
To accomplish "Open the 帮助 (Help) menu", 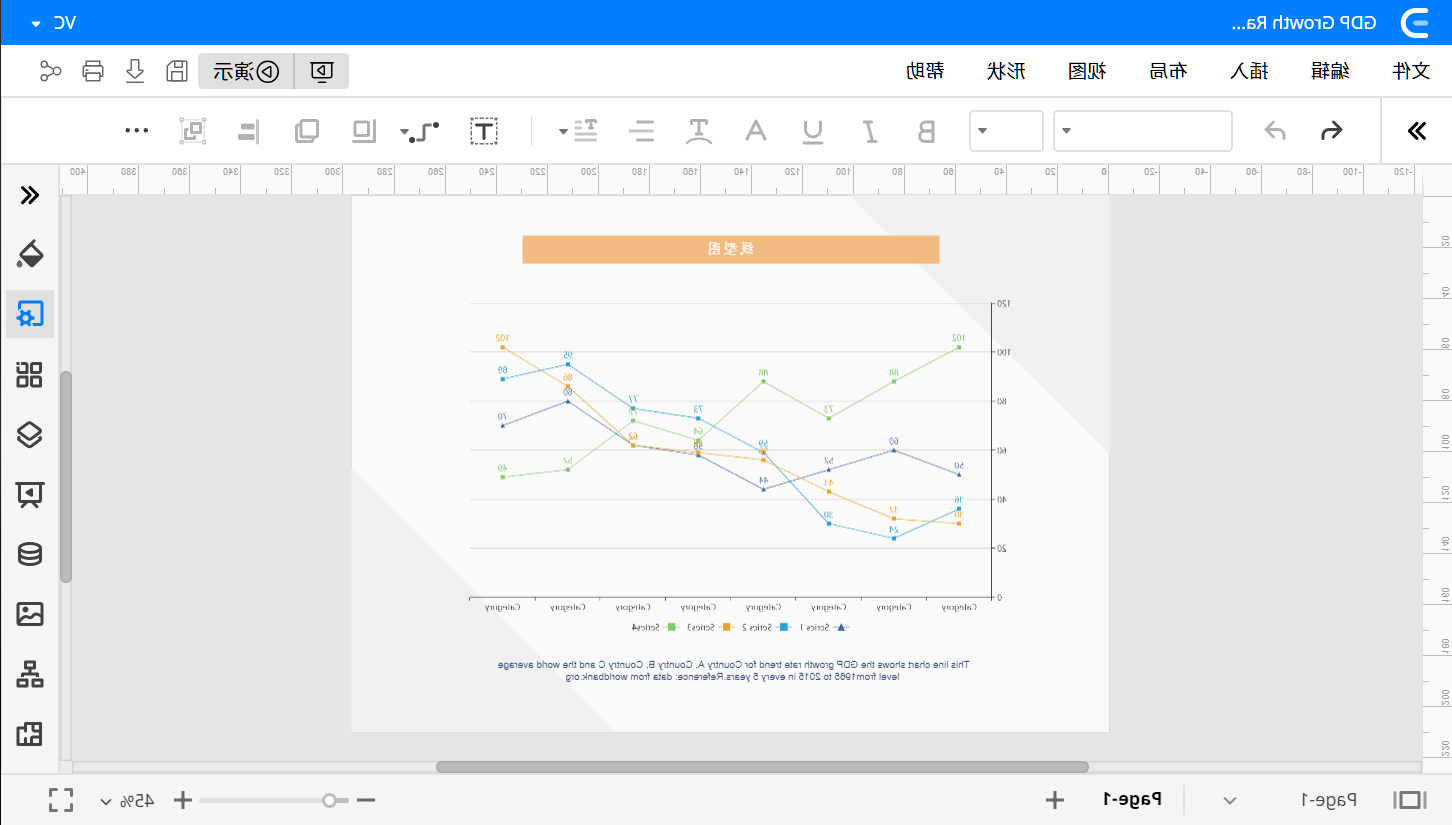I will 926,71.
